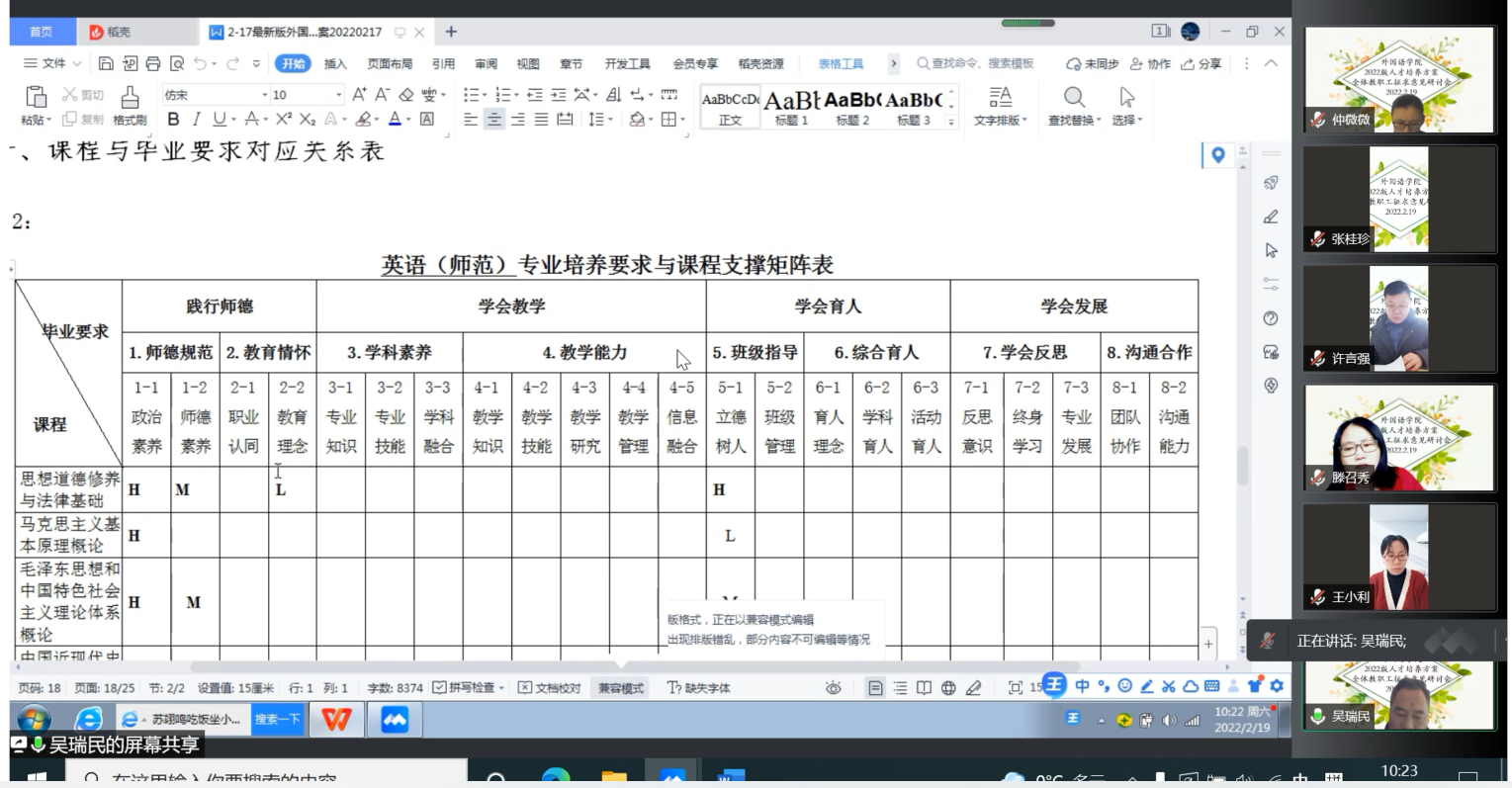Open the Table Tools (表格工具) tab
This screenshot has height=788, width=1512.
click(x=840, y=63)
